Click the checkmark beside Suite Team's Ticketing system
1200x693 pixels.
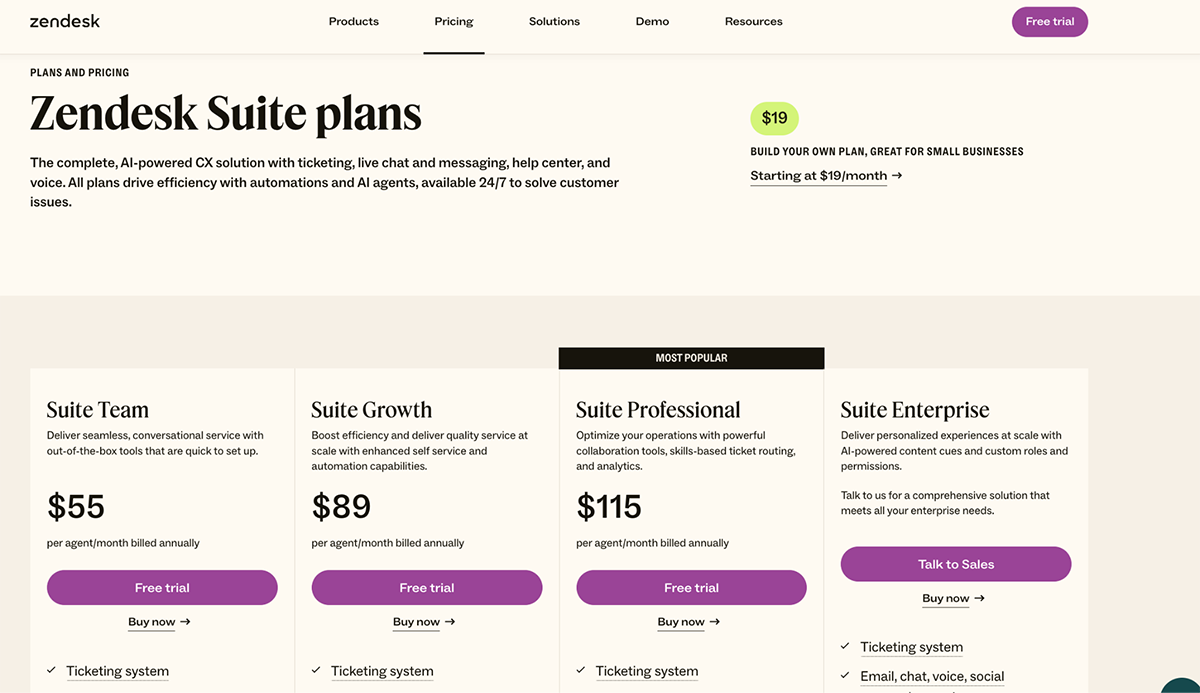click(50, 671)
